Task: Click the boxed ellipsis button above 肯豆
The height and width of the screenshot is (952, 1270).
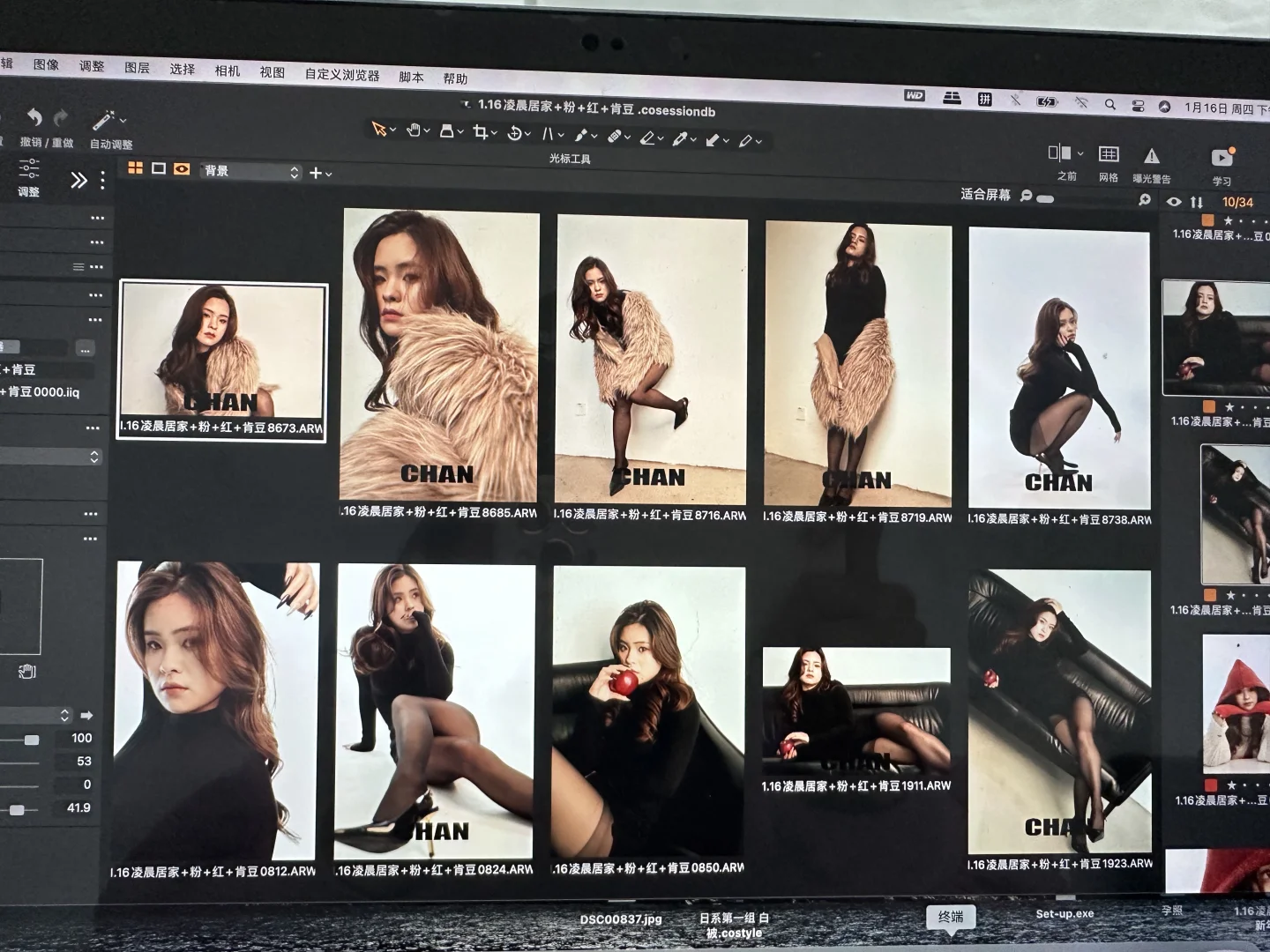Action: pyautogui.click(x=85, y=348)
